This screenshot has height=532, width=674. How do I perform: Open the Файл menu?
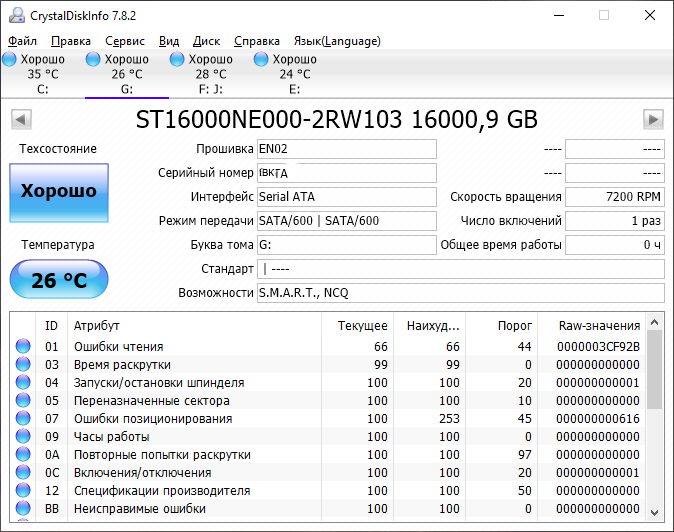[x=22, y=41]
